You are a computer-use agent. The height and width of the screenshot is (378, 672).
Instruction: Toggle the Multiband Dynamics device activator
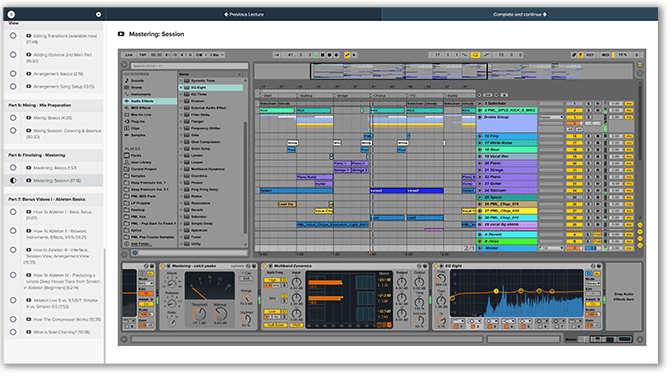pos(265,266)
